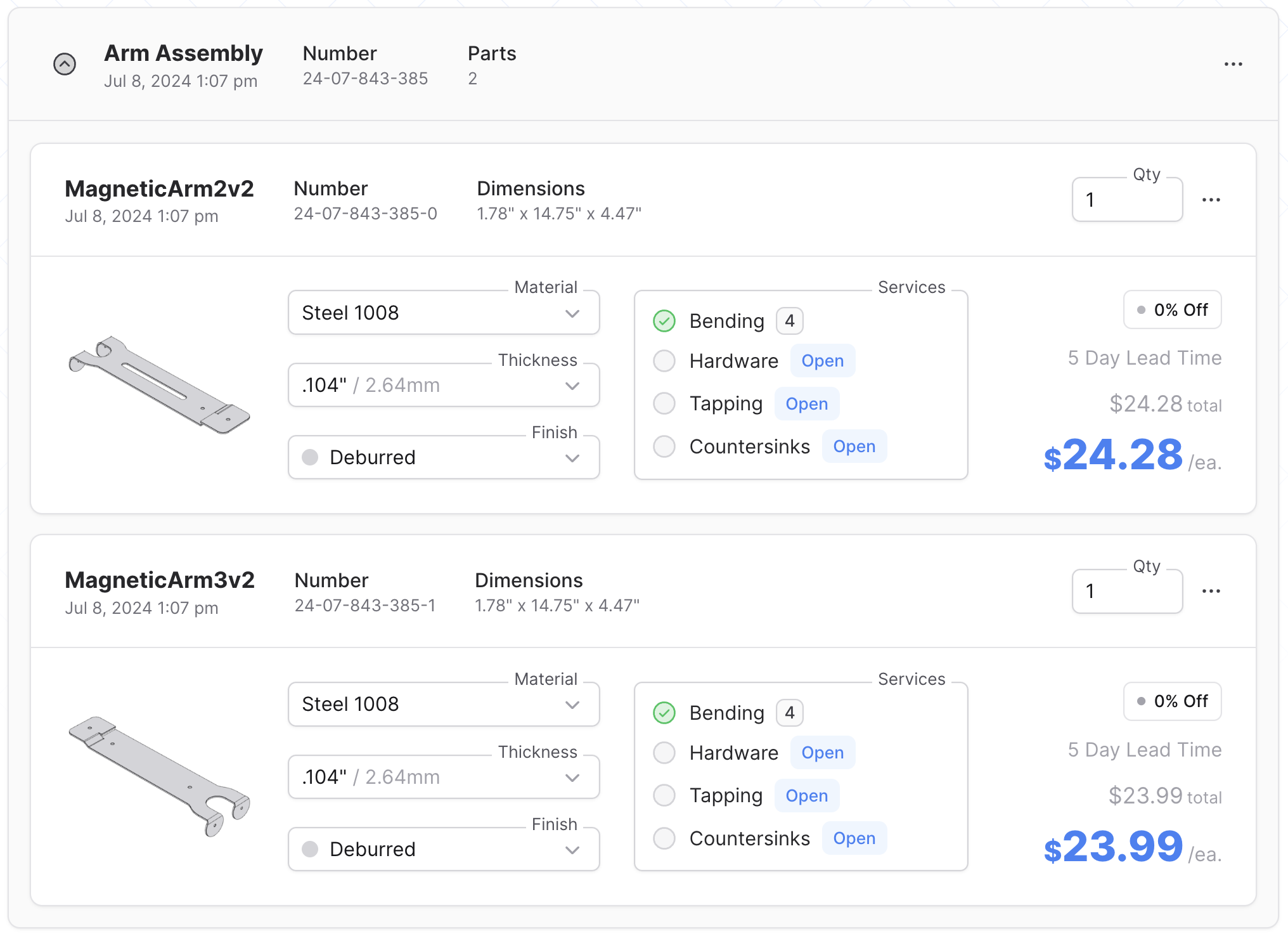Collapse the Arm Assembly section

(65, 64)
